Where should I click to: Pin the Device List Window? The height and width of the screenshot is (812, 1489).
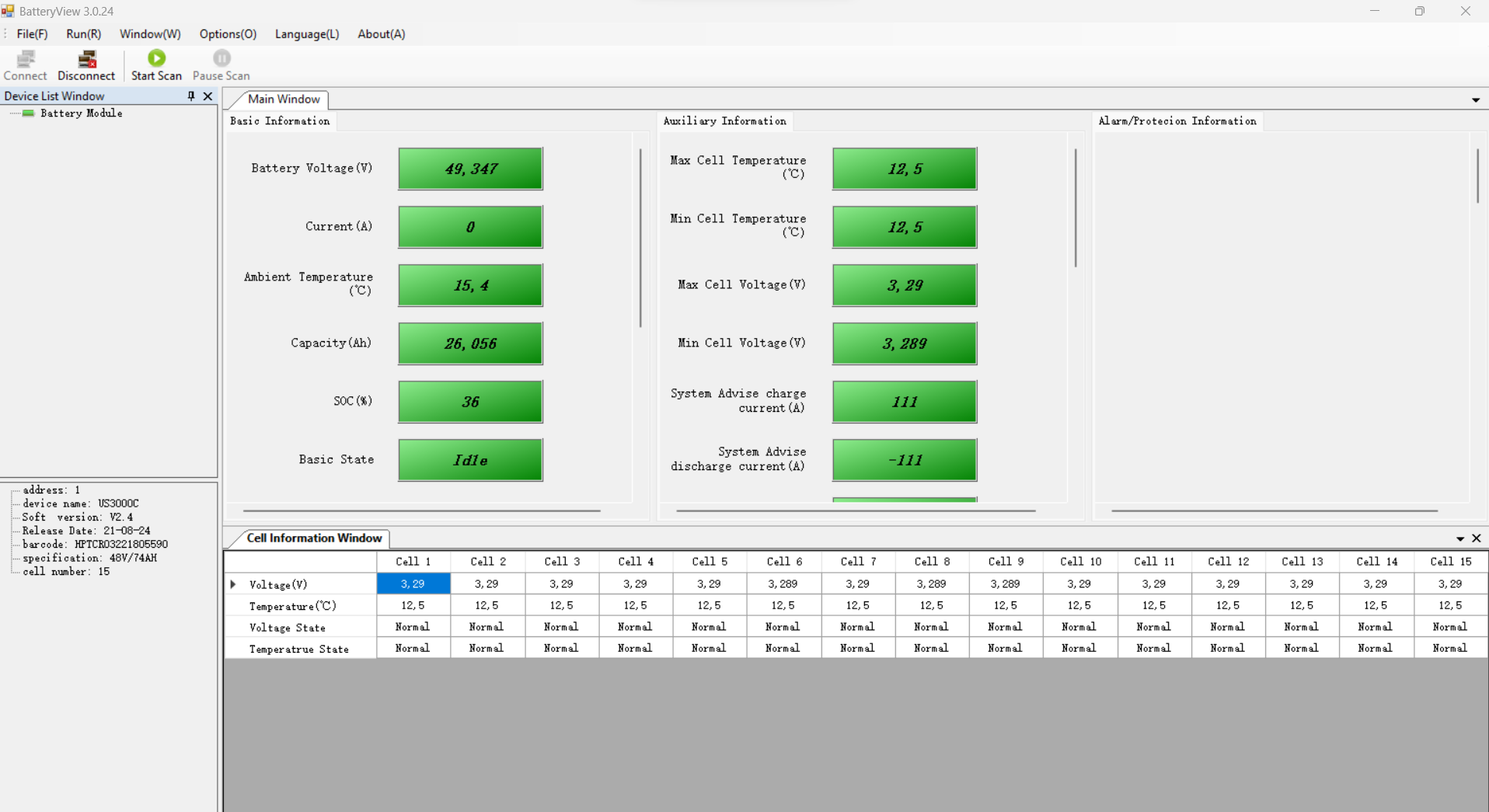[x=191, y=96]
